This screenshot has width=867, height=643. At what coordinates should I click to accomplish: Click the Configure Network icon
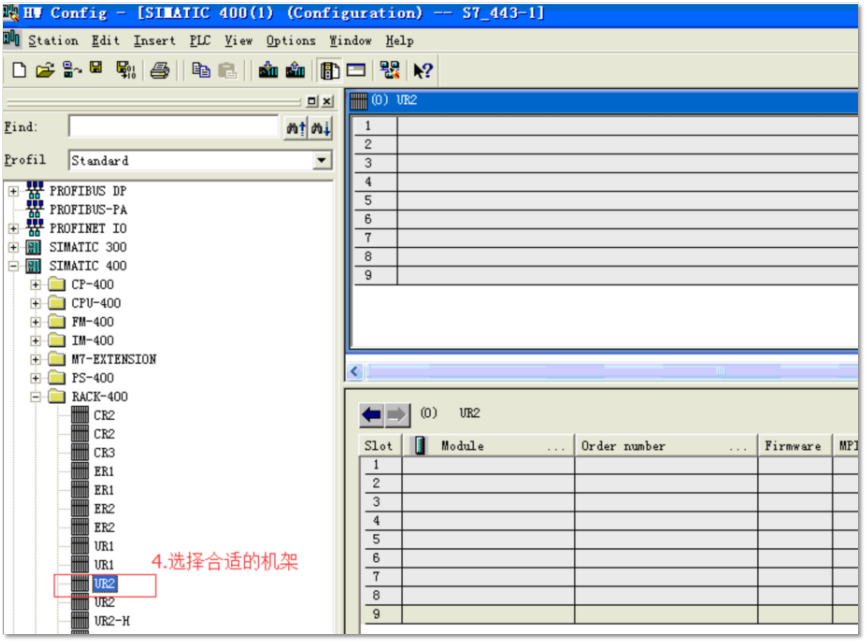[x=389, y=70]
